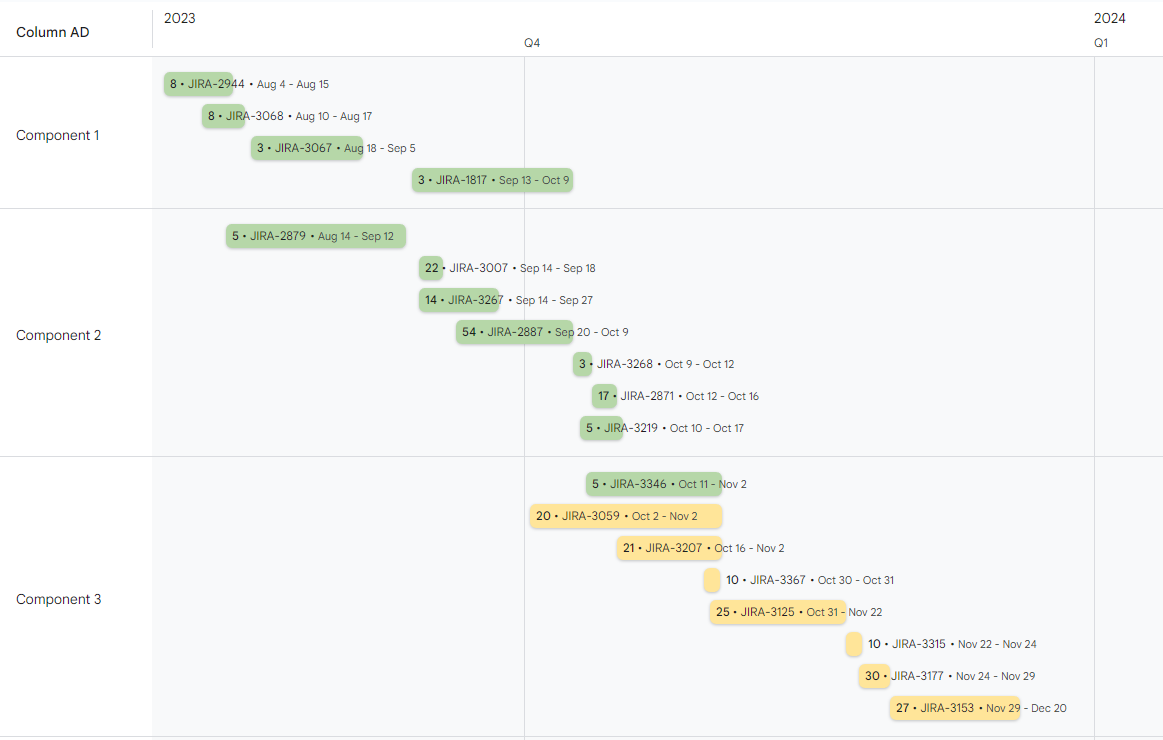Click the small green bar numbered 22 for JIRA-3007
The image size is (1163, 740).
point(431,268)
